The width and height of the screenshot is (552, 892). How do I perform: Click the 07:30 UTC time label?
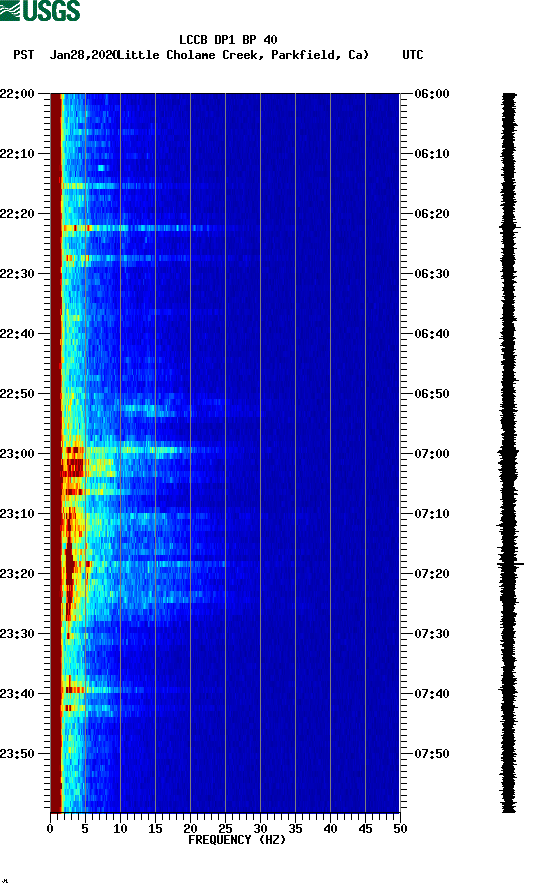tap(432, 634)
